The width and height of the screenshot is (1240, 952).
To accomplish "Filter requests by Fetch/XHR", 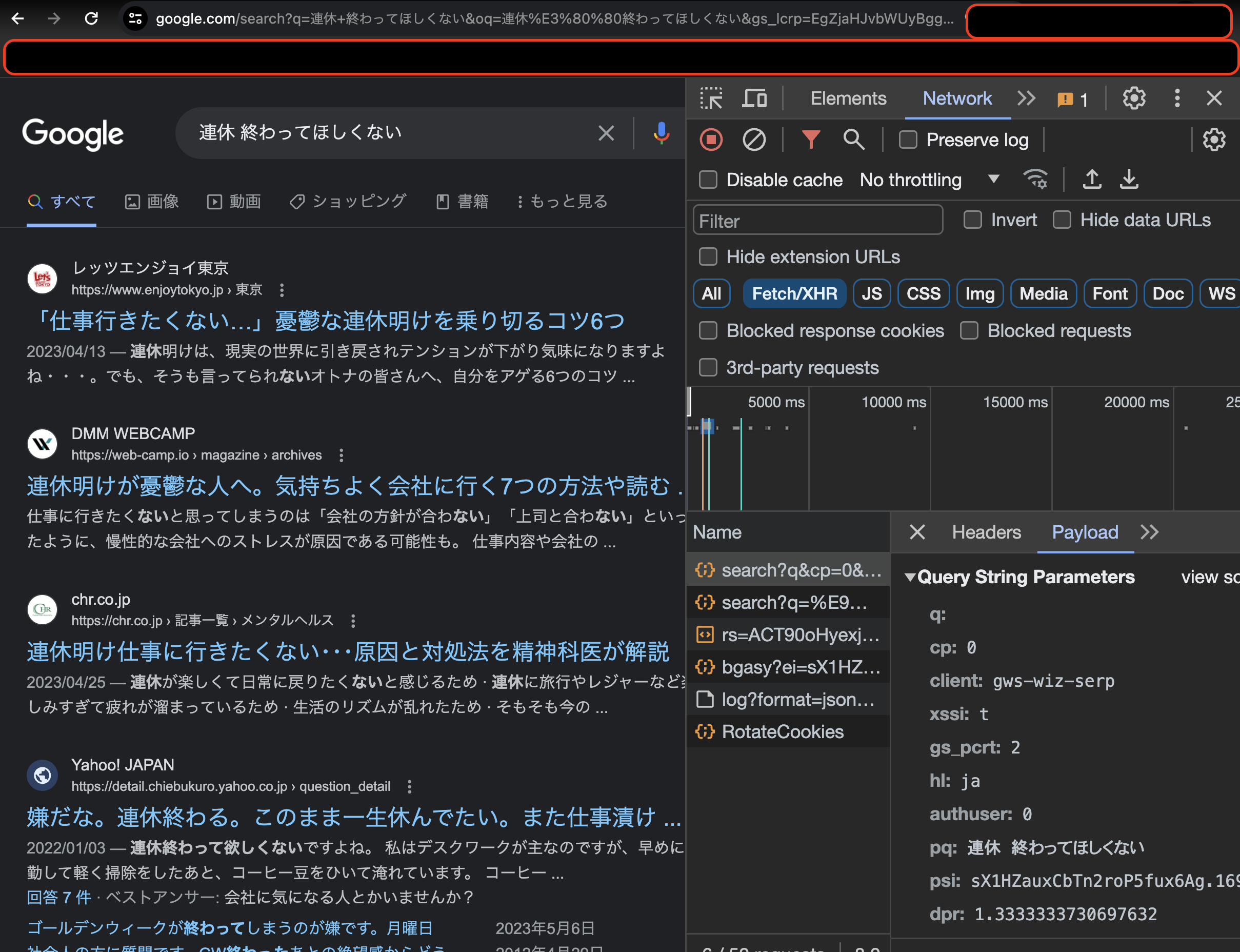I will pyautogui.click(x=794, y=293).
